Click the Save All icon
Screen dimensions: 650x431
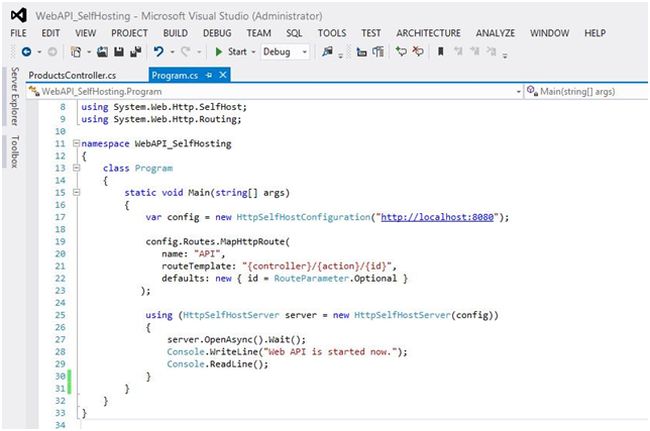136,52
